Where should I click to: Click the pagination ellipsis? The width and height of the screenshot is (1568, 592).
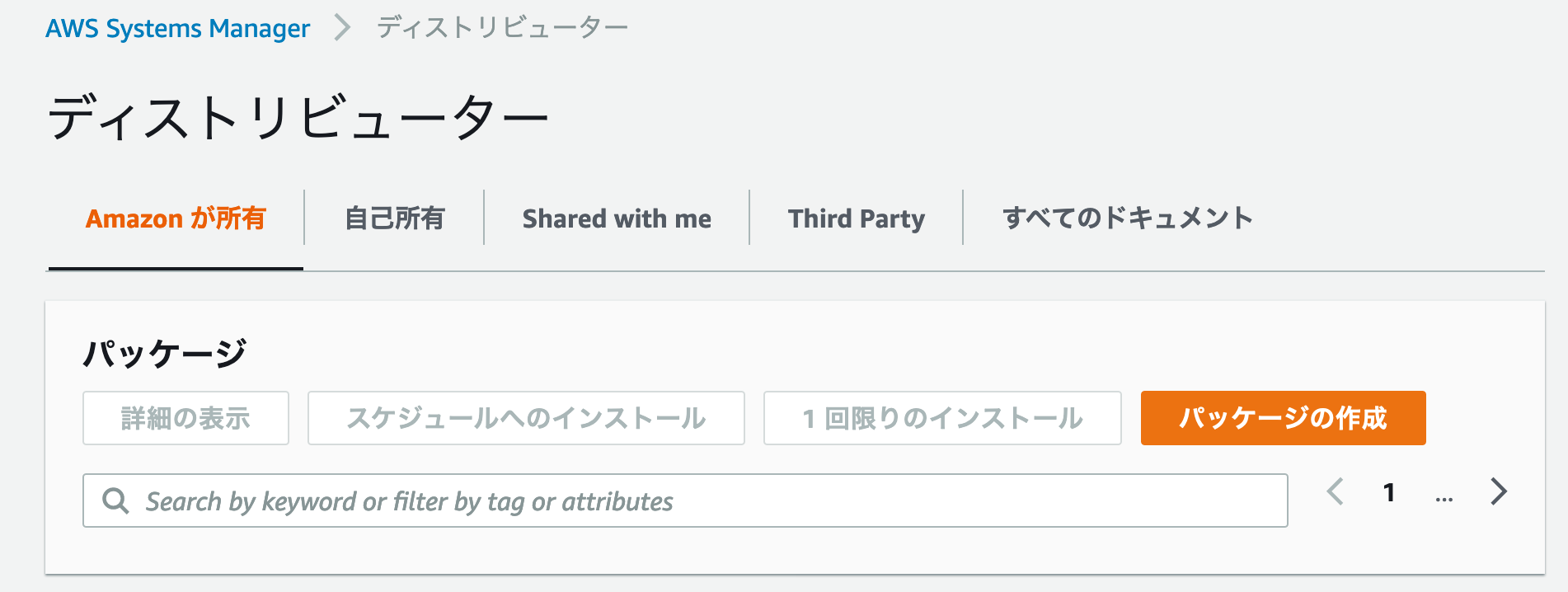pos(1444,495)
